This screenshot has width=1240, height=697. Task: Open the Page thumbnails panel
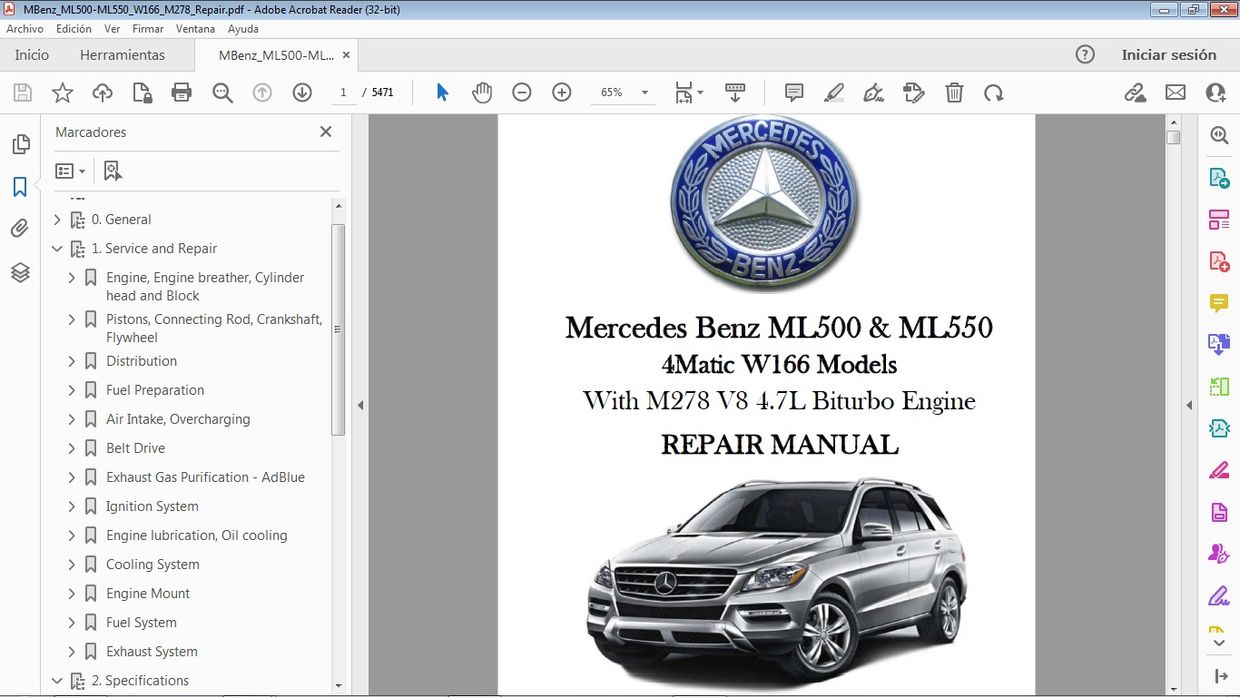tap(20, 143)
